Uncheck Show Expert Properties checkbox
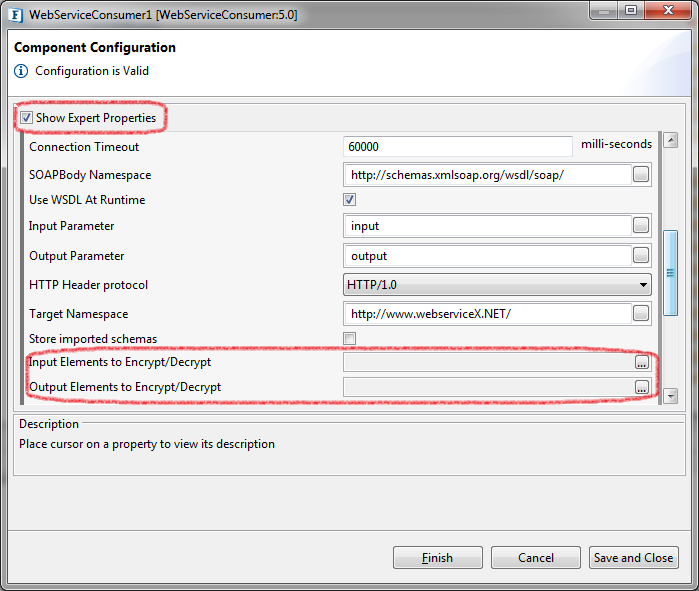The width and height of the screenshot is (699, 591). coord(26,118)
